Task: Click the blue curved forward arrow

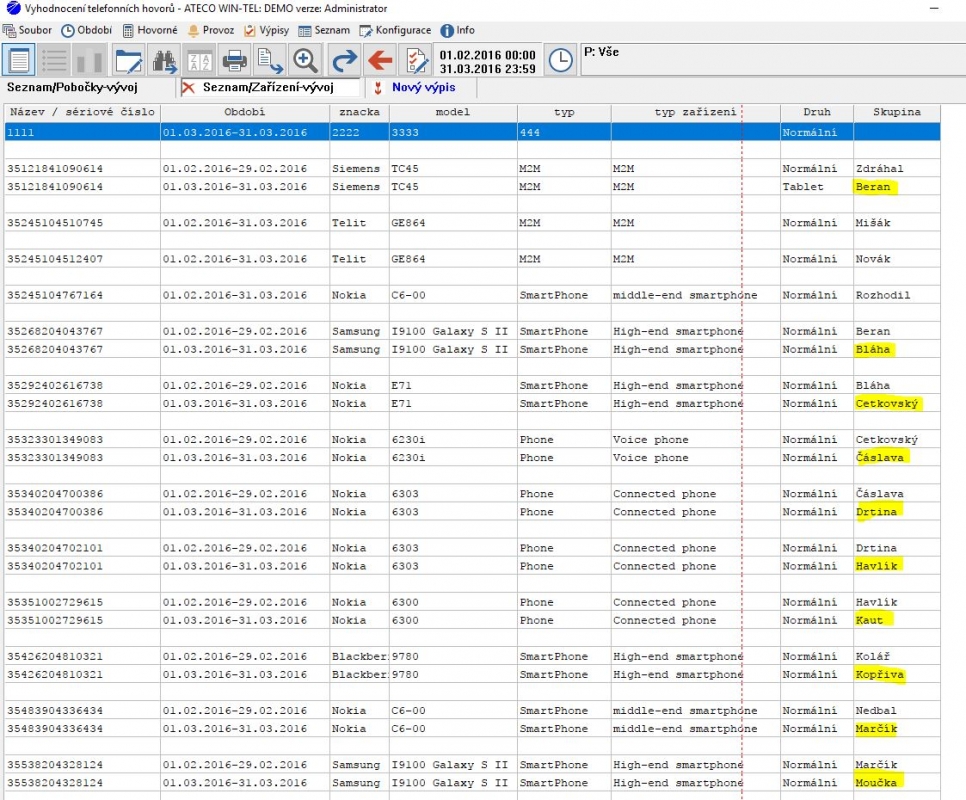Action: pyautogui.click(x=344, y=60)
